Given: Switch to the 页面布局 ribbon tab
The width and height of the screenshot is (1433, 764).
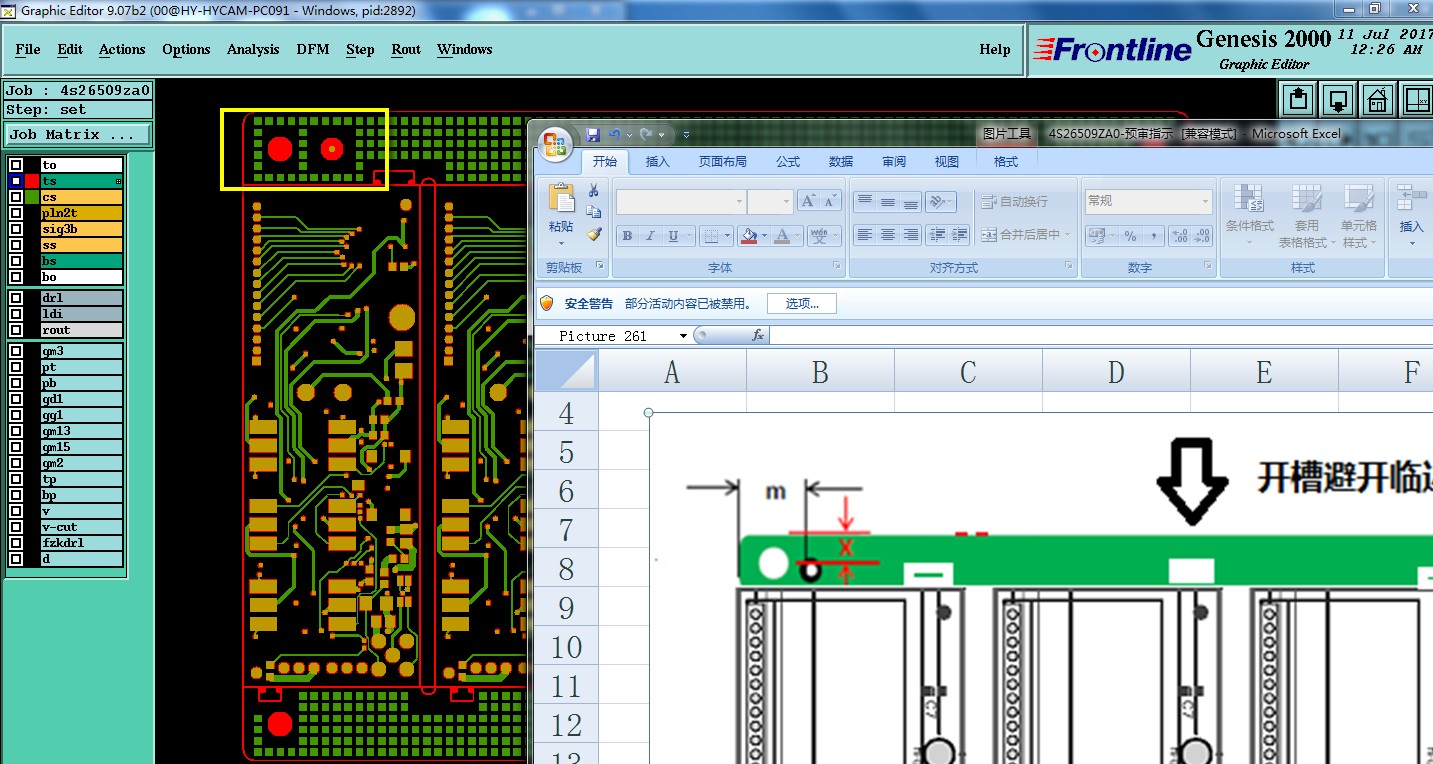Looking at the screenshot, I should coord(722,161).
